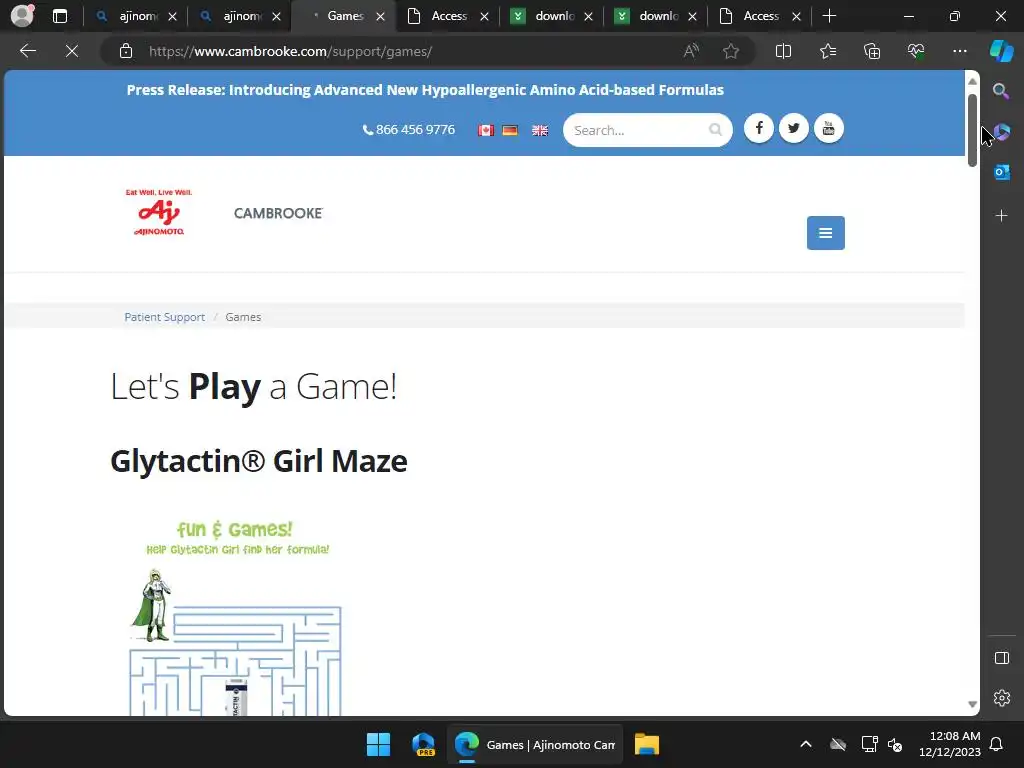Open the Glytactin Girl maze image
Screen dimensions: 1024x768
click(x=236, y=616)
